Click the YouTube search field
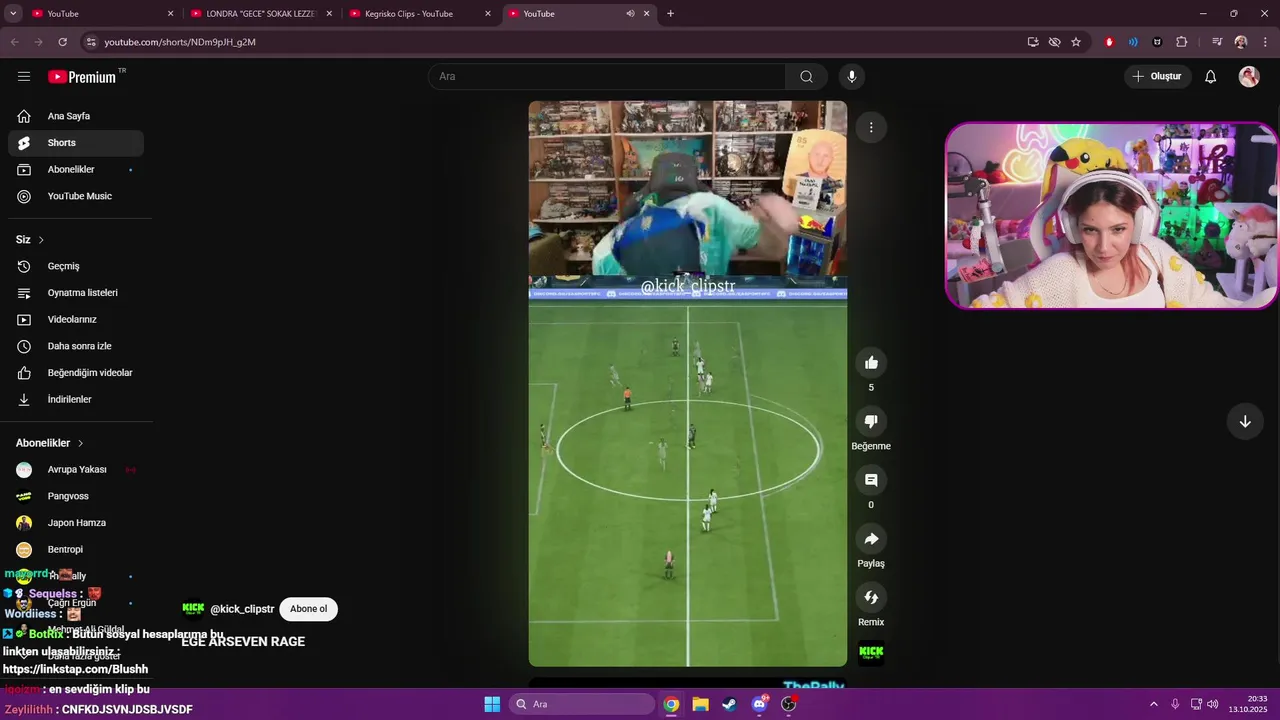This screenshot has width=1280, height=720. click(607, 76)
